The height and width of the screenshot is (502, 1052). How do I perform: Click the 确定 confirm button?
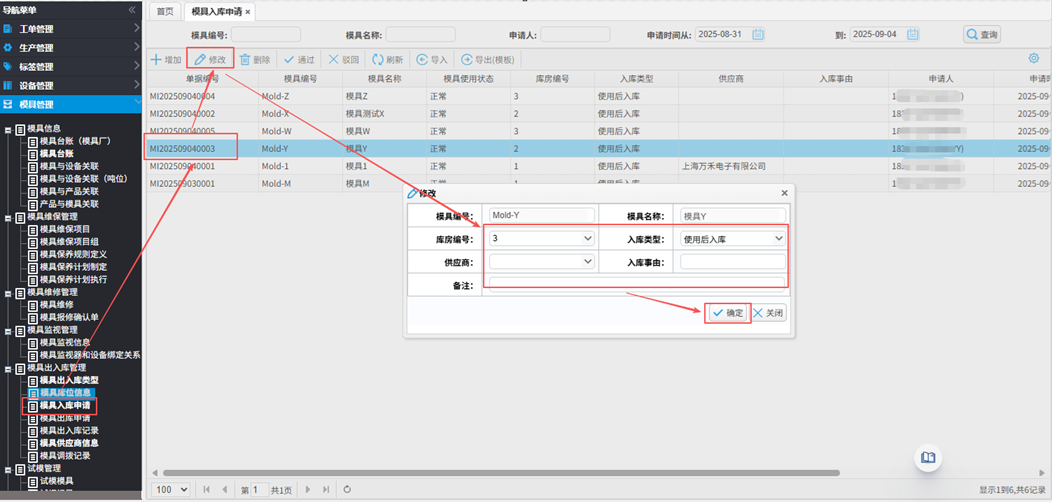(727, 313)
